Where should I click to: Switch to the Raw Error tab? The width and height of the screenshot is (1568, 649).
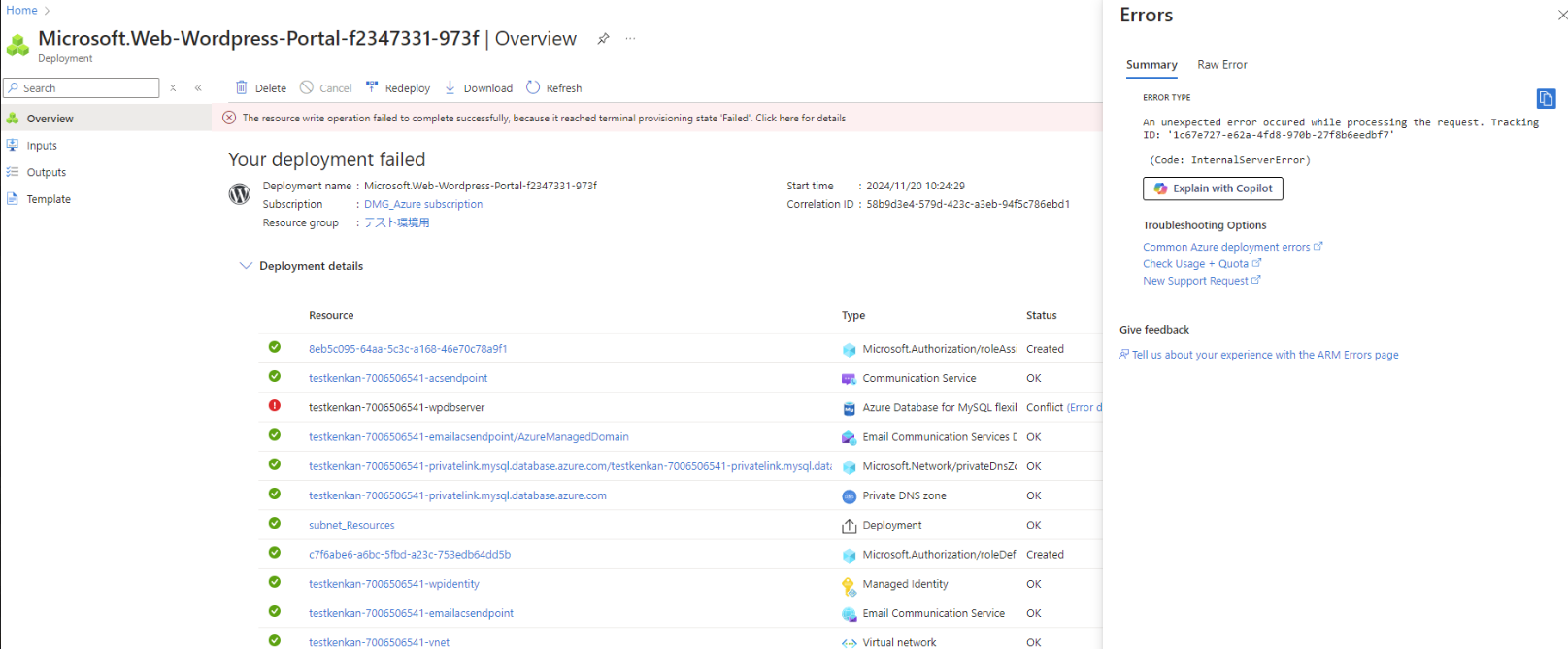[x=1222, y=65]
